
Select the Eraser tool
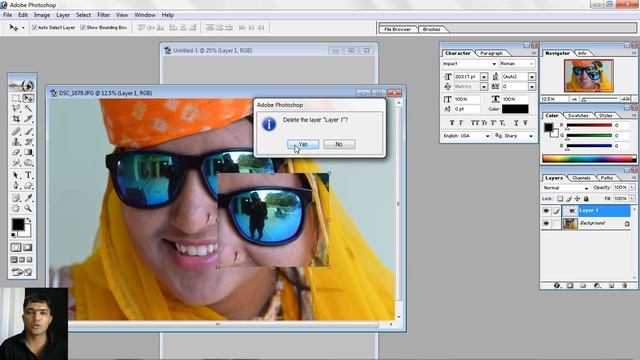point(16,152)
